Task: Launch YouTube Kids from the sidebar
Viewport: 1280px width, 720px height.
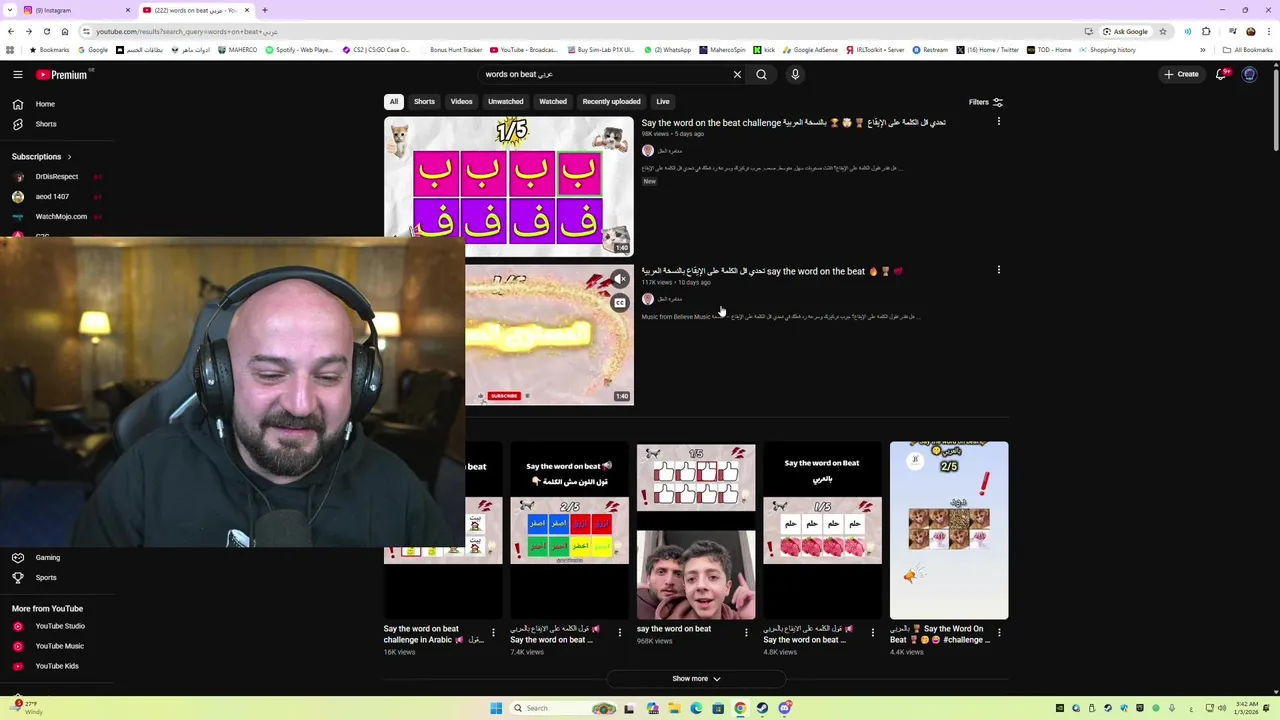Action: pos(57,666)
